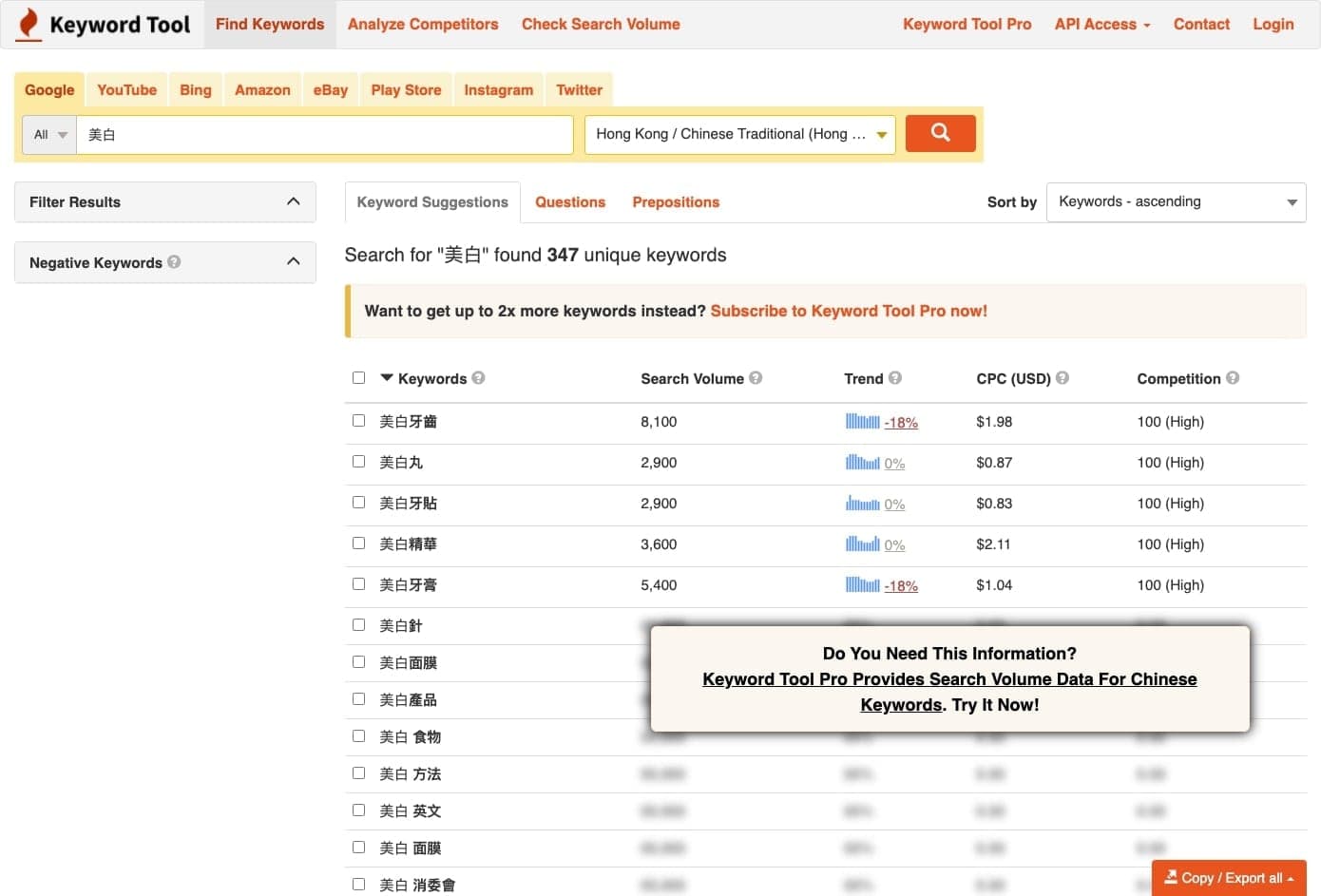The width and height of the screenshot is (1321, 896).
Task: Check the 美白牙貼 row checkbox
Action: coord(358,502)
